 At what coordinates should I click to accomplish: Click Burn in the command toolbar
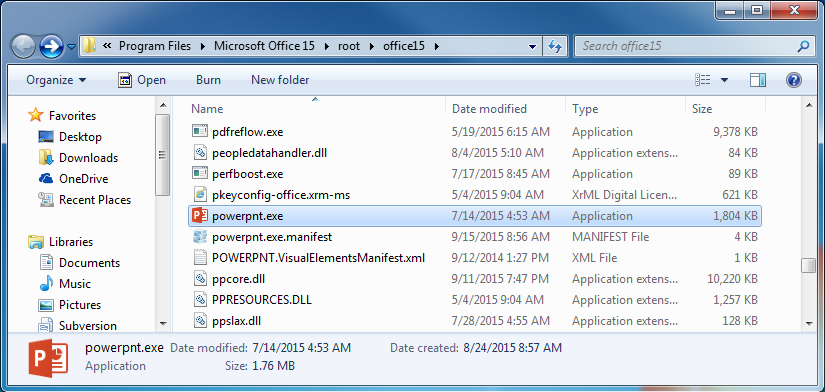(208, 80)
